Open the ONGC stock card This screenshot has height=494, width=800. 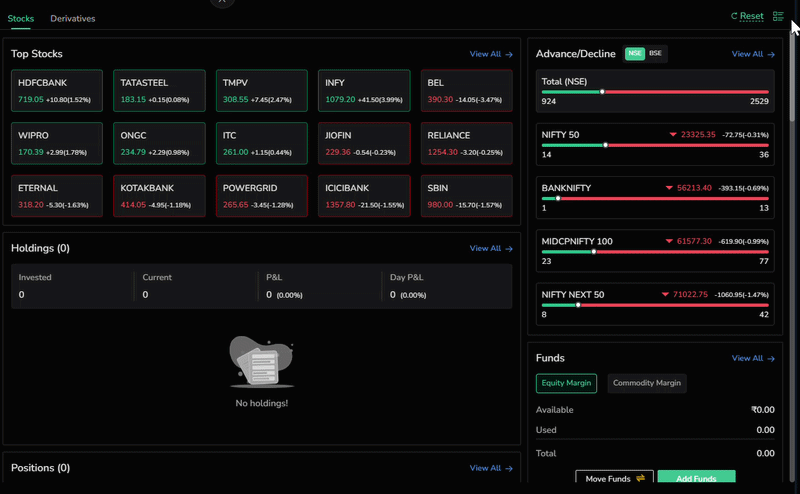pyautogui.click(x=159, y=143)
